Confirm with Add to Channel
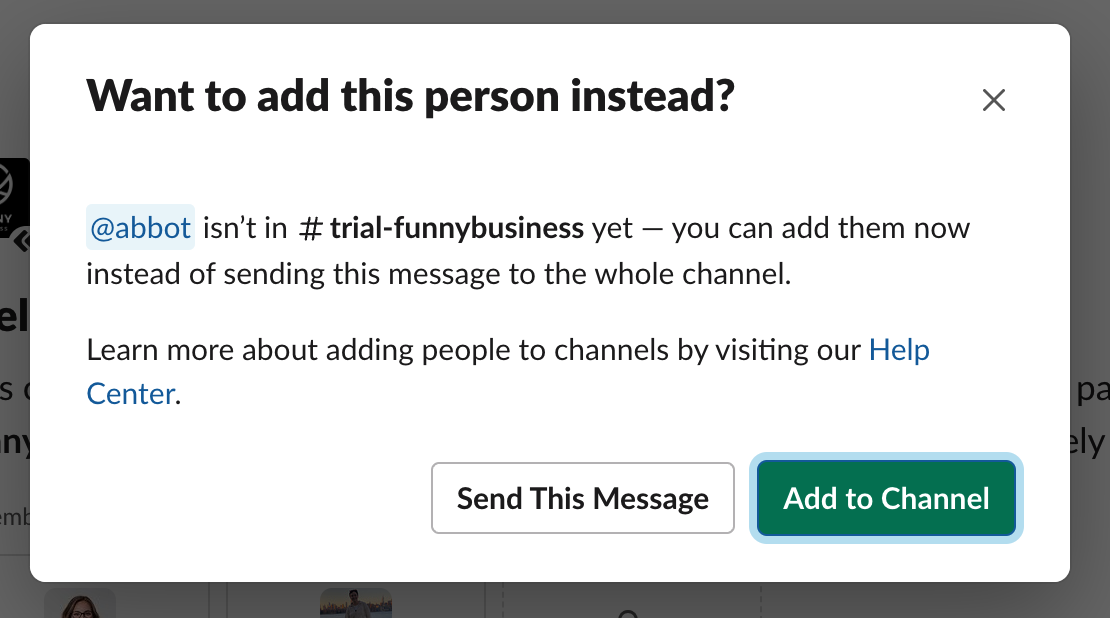 click(886, 498)
